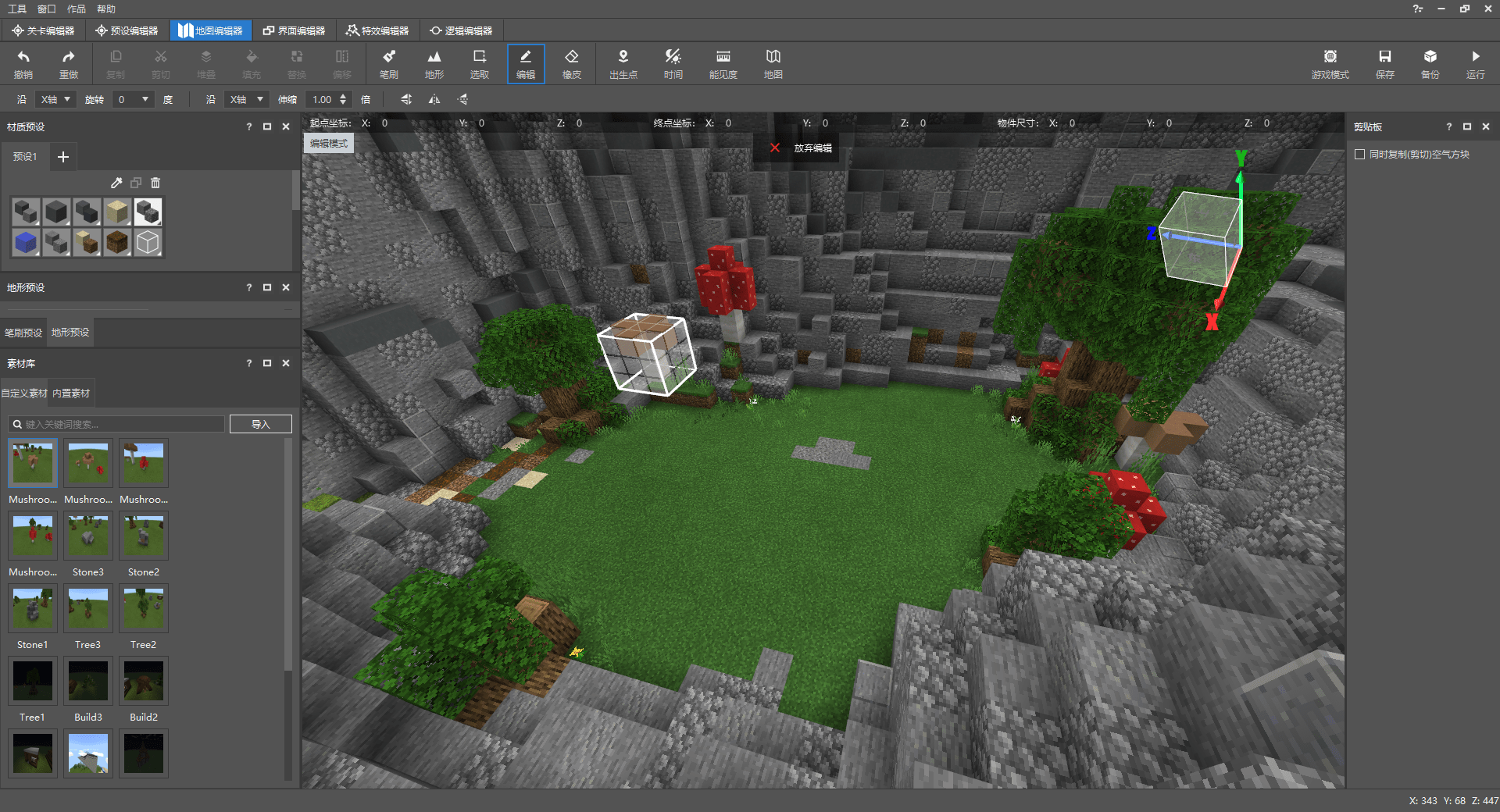
Task: Float the 地形预设 panel
Action: click(x=267, y=287)
